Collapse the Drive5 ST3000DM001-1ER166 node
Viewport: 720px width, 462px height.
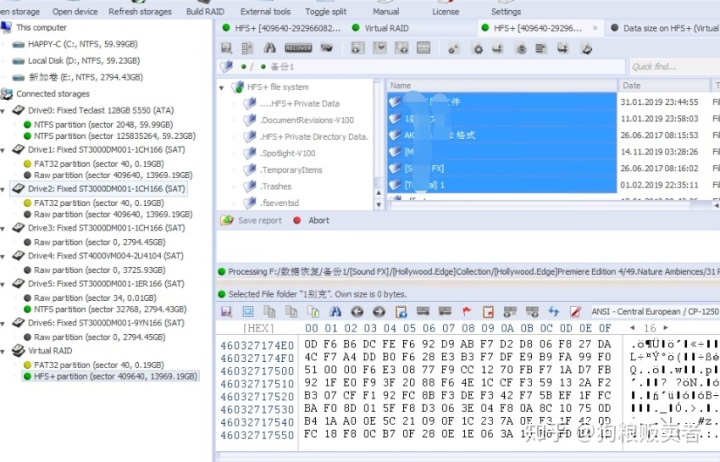3,284
